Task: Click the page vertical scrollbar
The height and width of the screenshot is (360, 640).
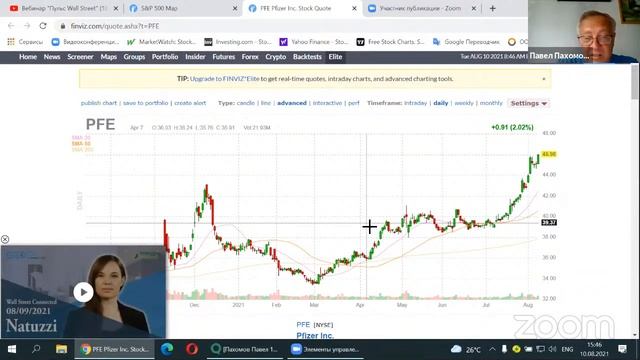Action: pos(635,82)
